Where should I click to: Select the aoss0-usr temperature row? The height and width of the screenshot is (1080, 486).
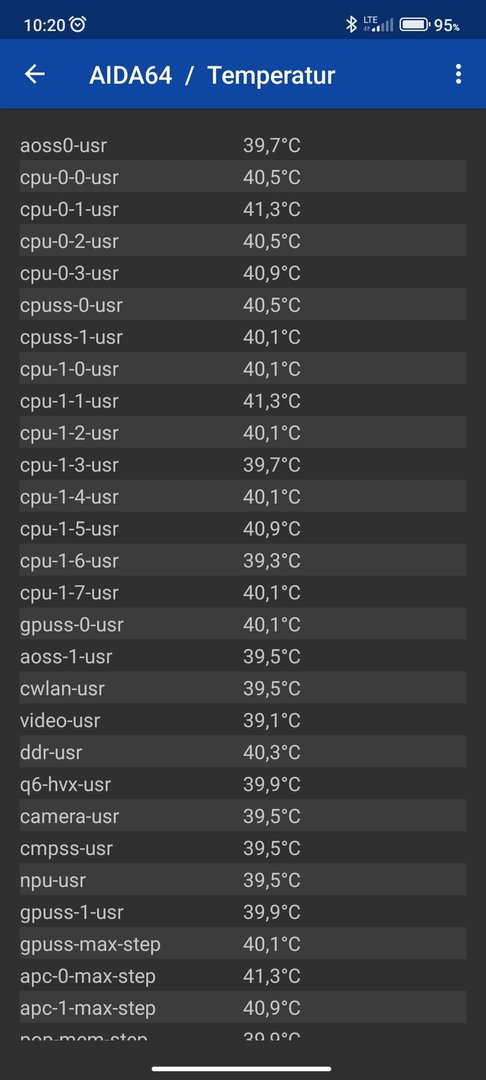[243, 145]
